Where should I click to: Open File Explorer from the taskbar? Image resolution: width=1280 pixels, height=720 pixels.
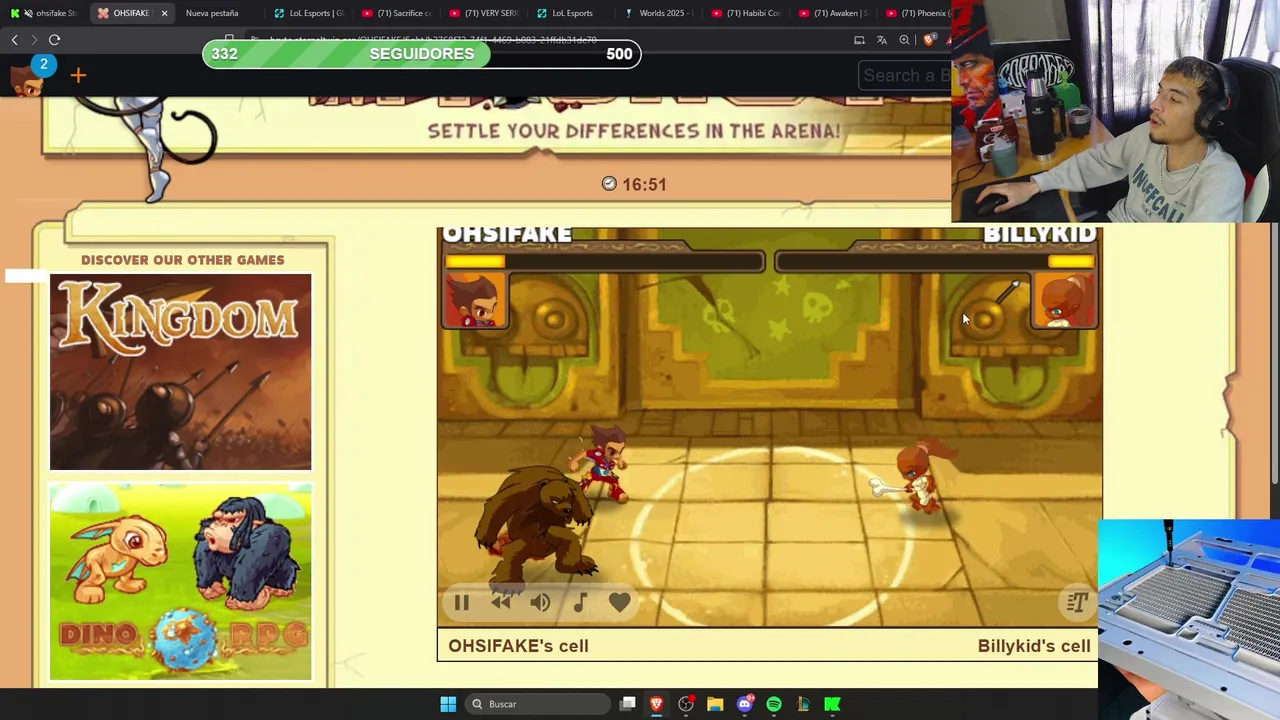point(715,704)
